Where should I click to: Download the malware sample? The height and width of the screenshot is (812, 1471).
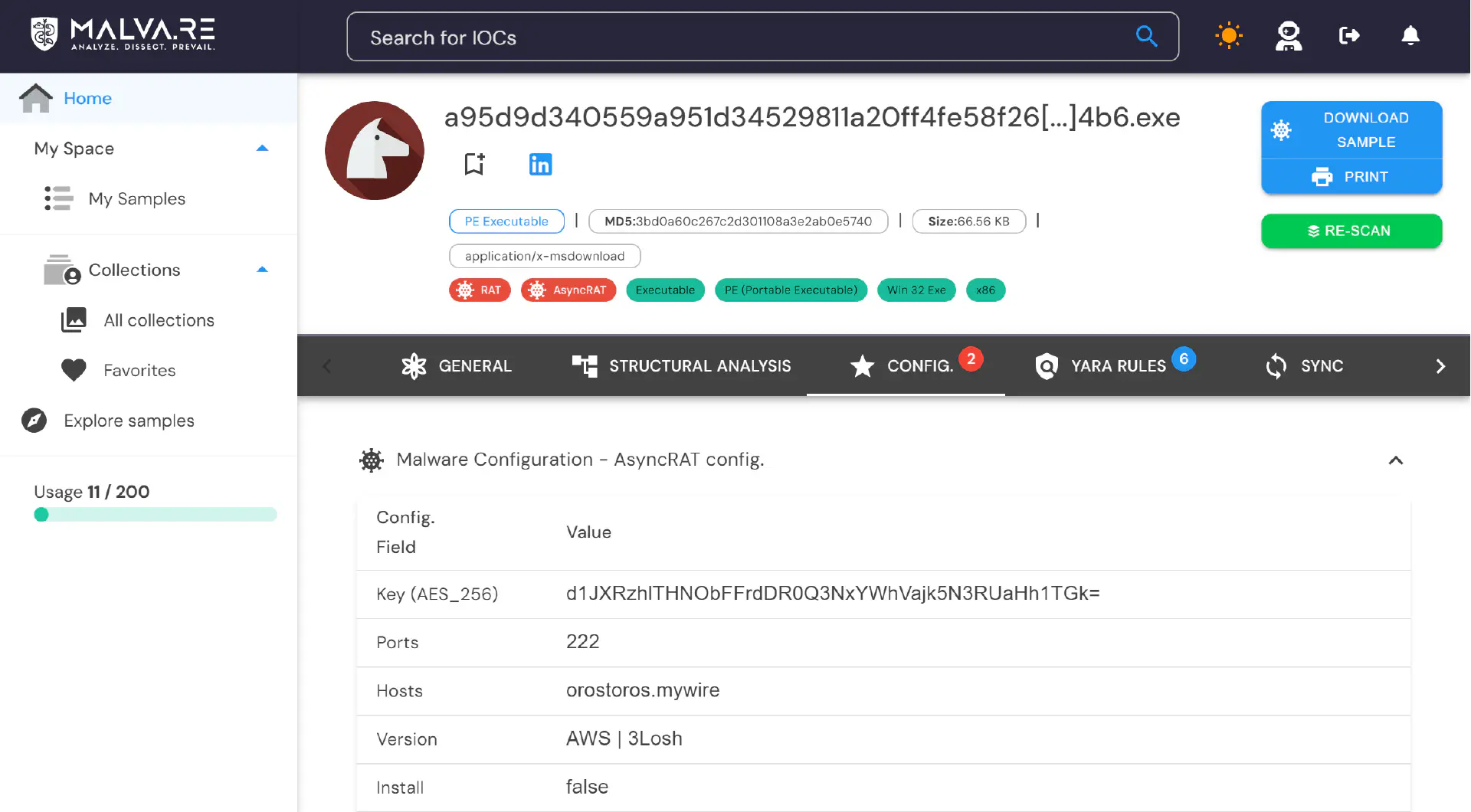1351,130
